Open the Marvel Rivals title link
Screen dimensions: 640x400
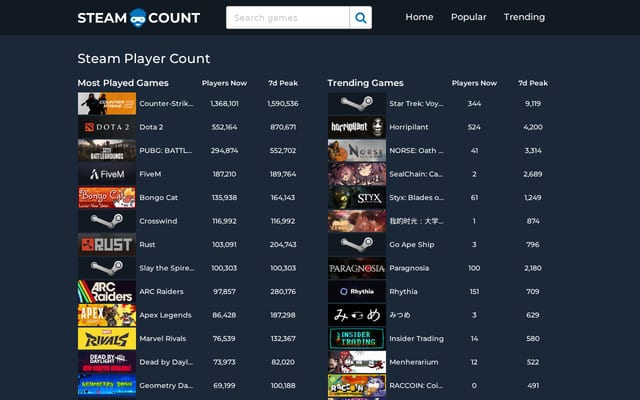tap(162, 338)
